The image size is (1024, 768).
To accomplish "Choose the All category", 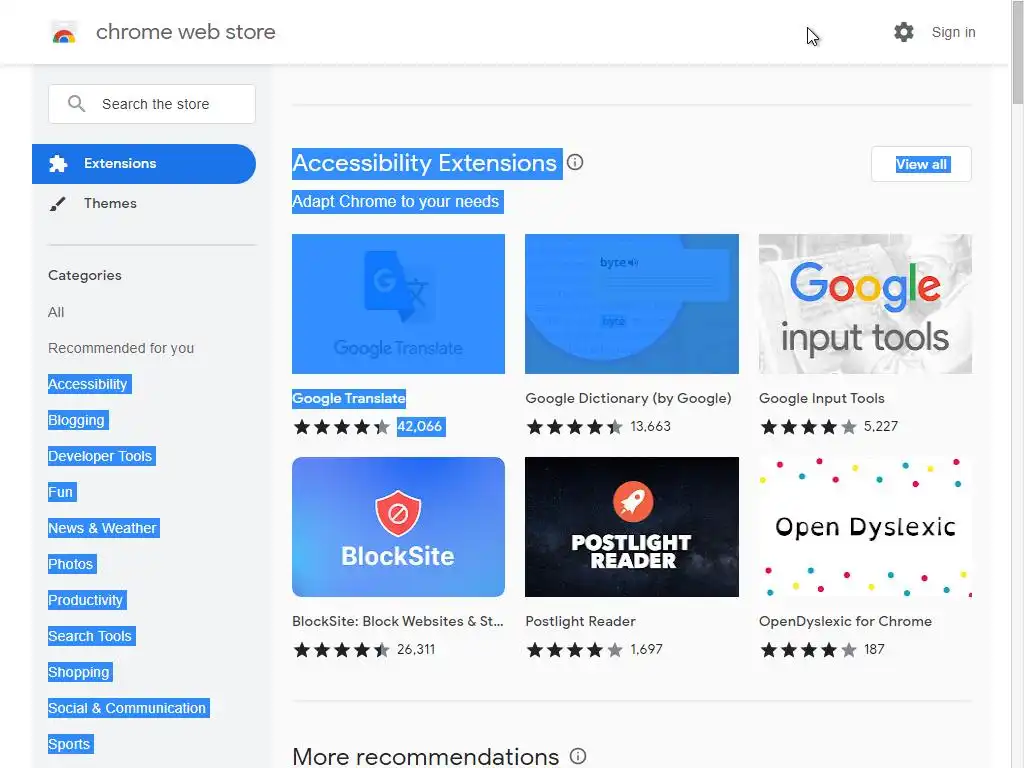I will 56,312.
